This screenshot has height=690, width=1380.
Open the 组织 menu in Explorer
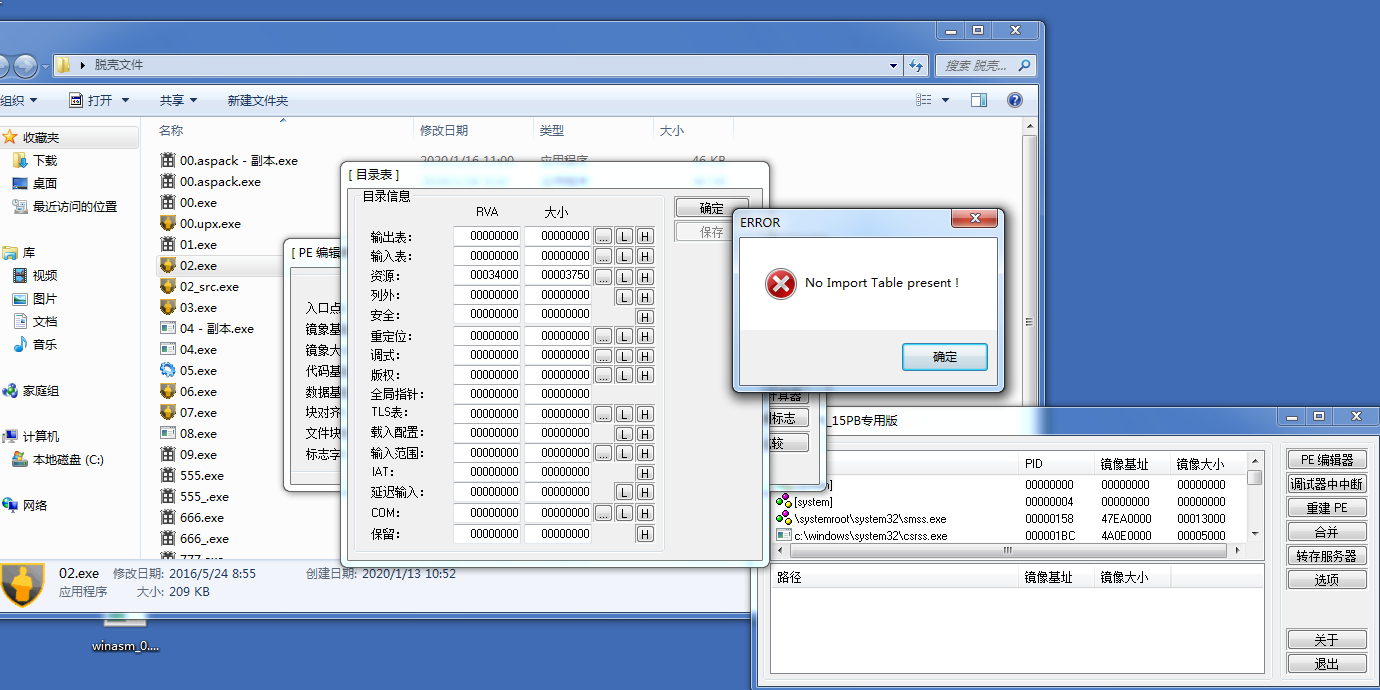tap(18, 100)
